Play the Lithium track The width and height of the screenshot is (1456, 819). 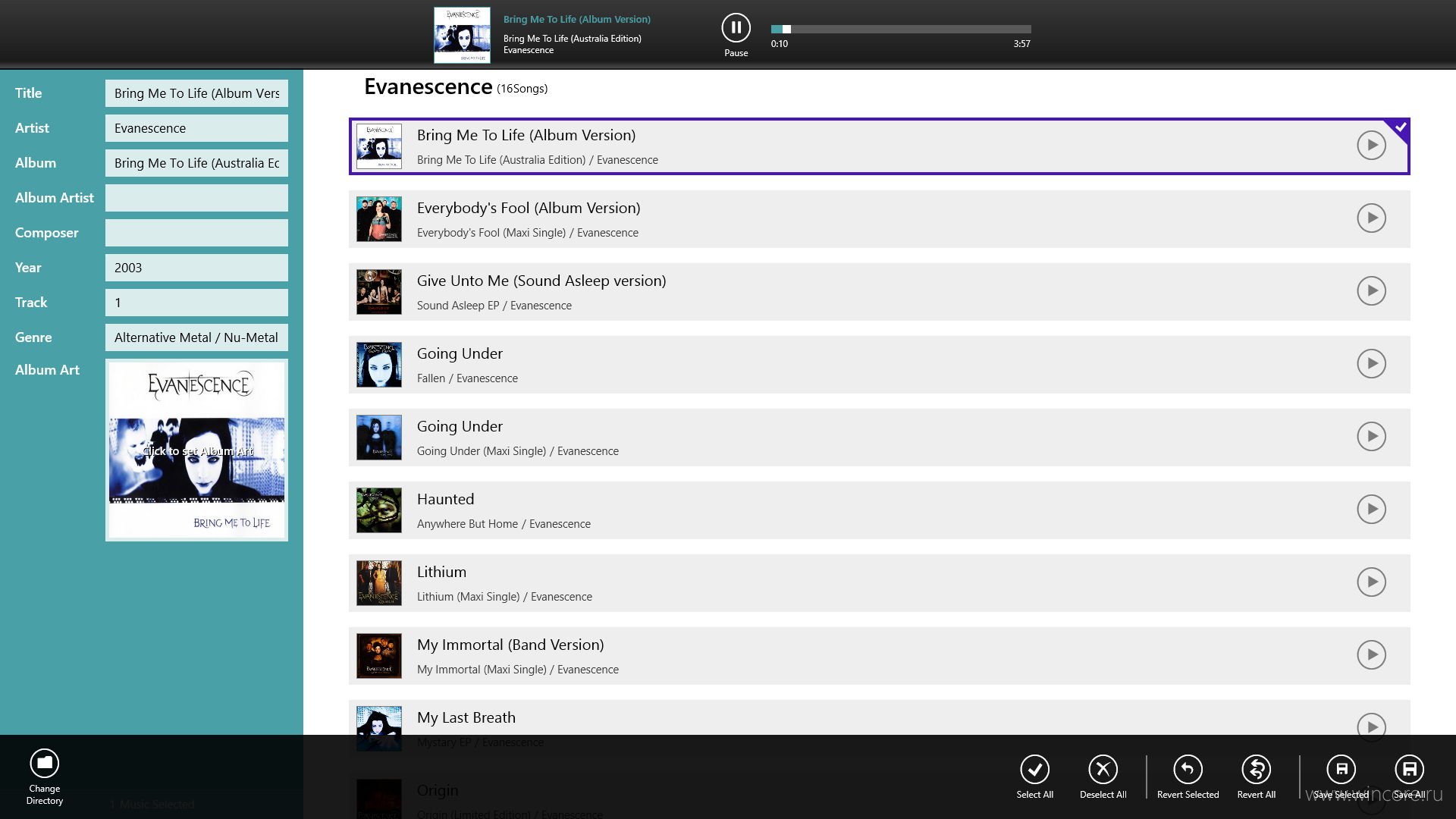[x=1371, y=582]
